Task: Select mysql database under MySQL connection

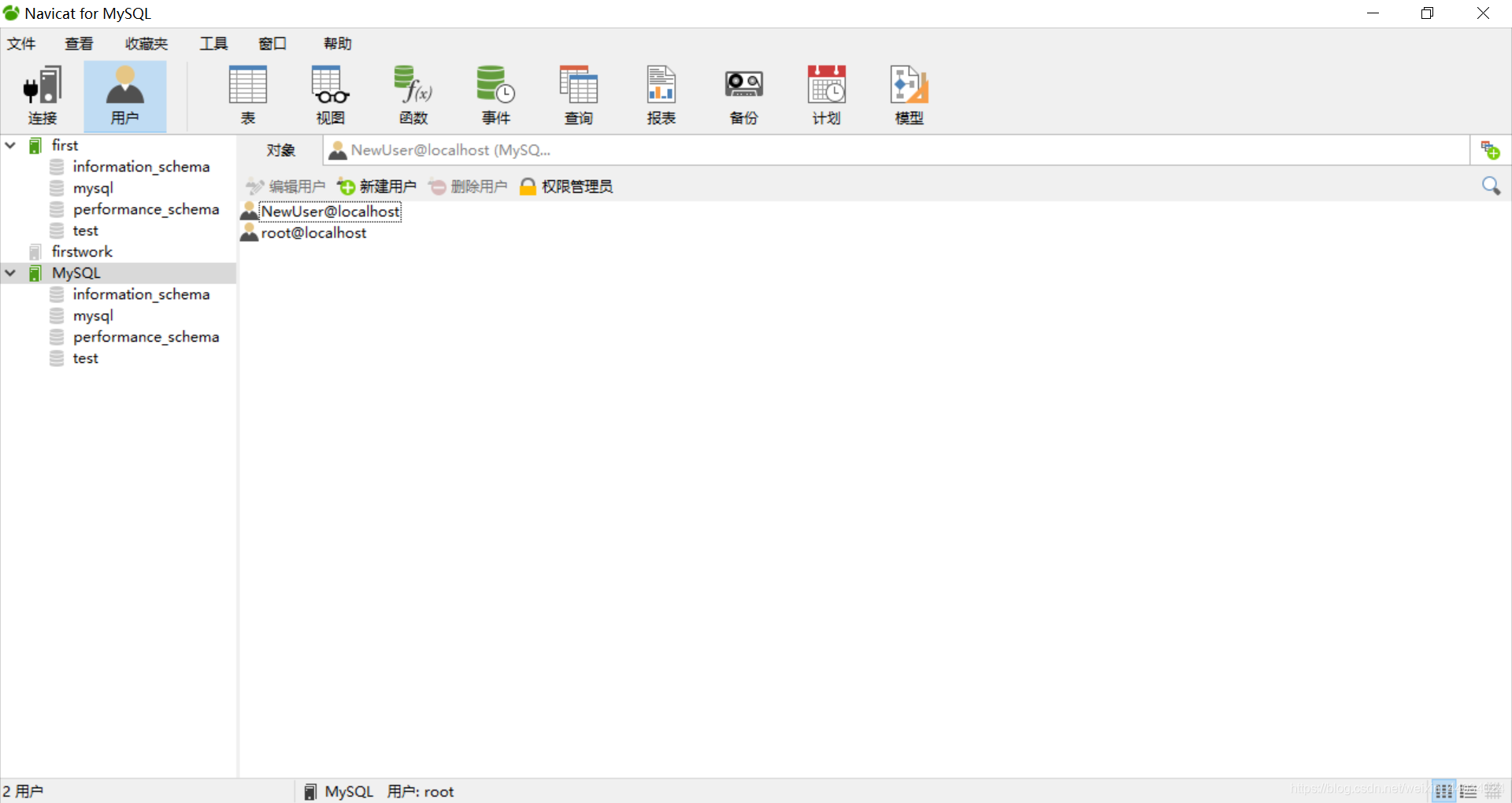Action: [93, 316]
